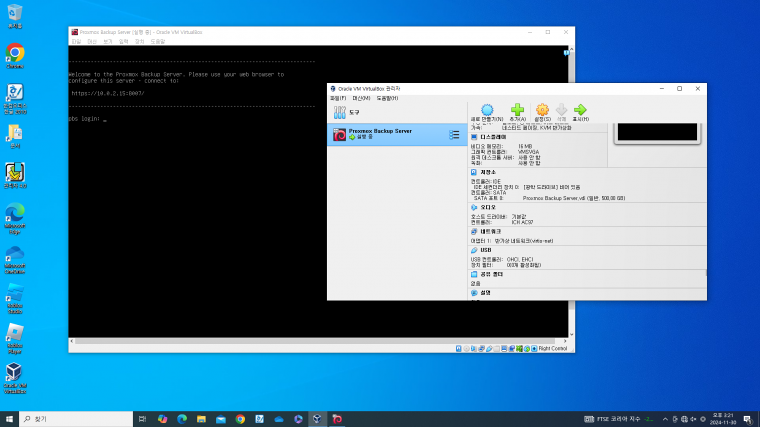Open the Oracle VM VirtualBox desktop shortcut
The width and height of the screenshot is (760, 427).
[15, 379]
